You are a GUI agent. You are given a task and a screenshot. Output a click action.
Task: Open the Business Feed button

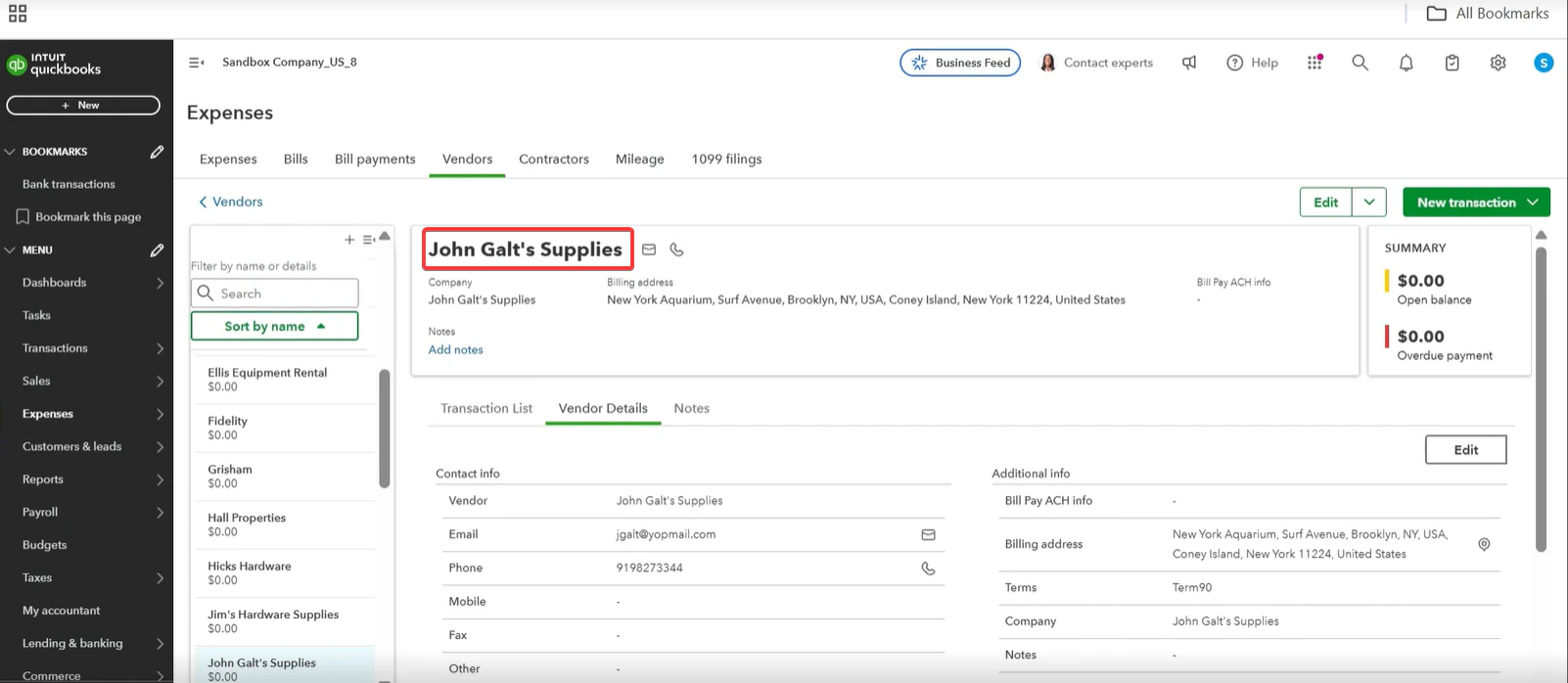pyautogui.click(x=960, y=63)
